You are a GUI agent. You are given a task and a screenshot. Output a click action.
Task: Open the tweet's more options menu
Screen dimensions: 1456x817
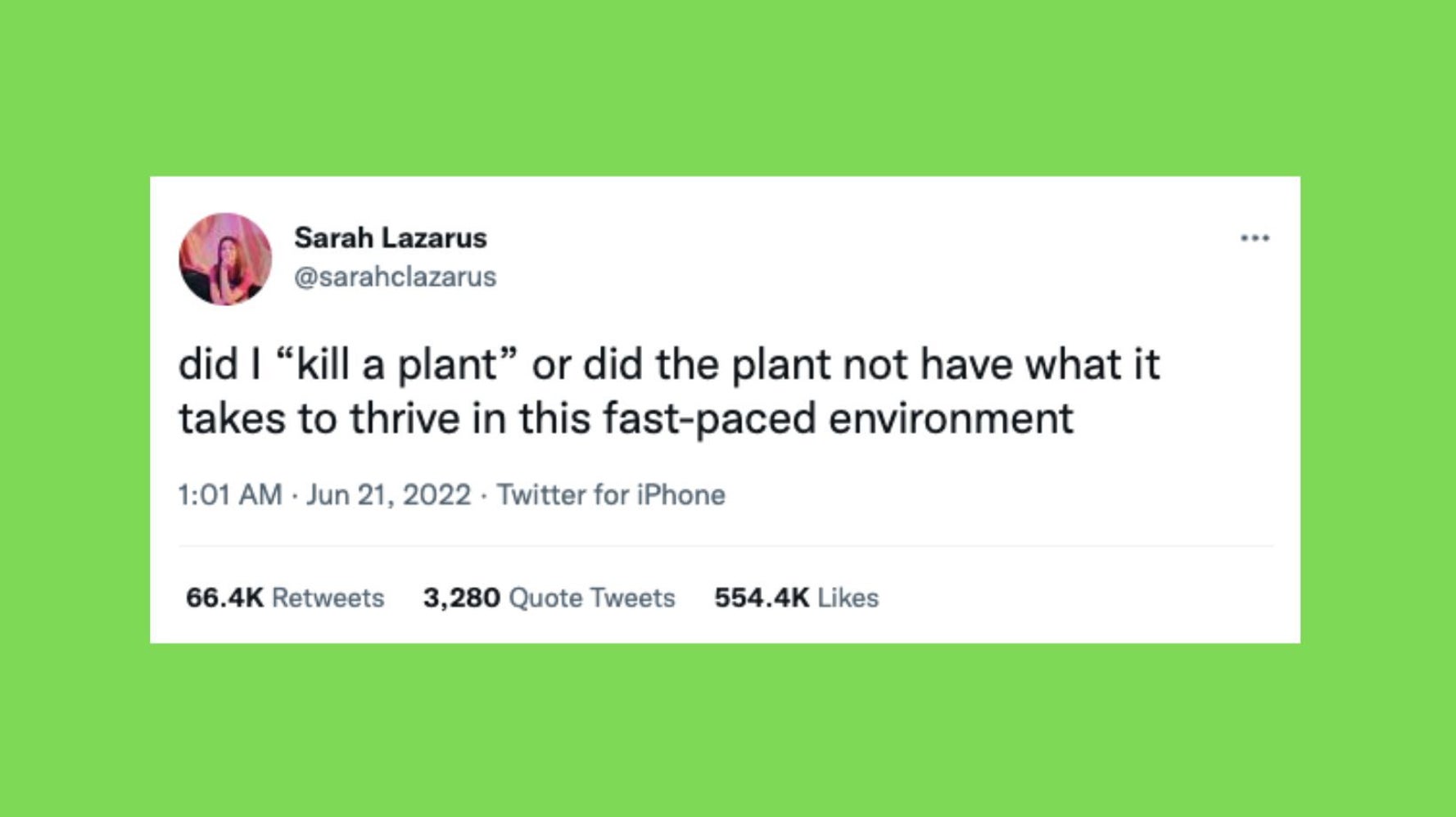pos(1255,238)
